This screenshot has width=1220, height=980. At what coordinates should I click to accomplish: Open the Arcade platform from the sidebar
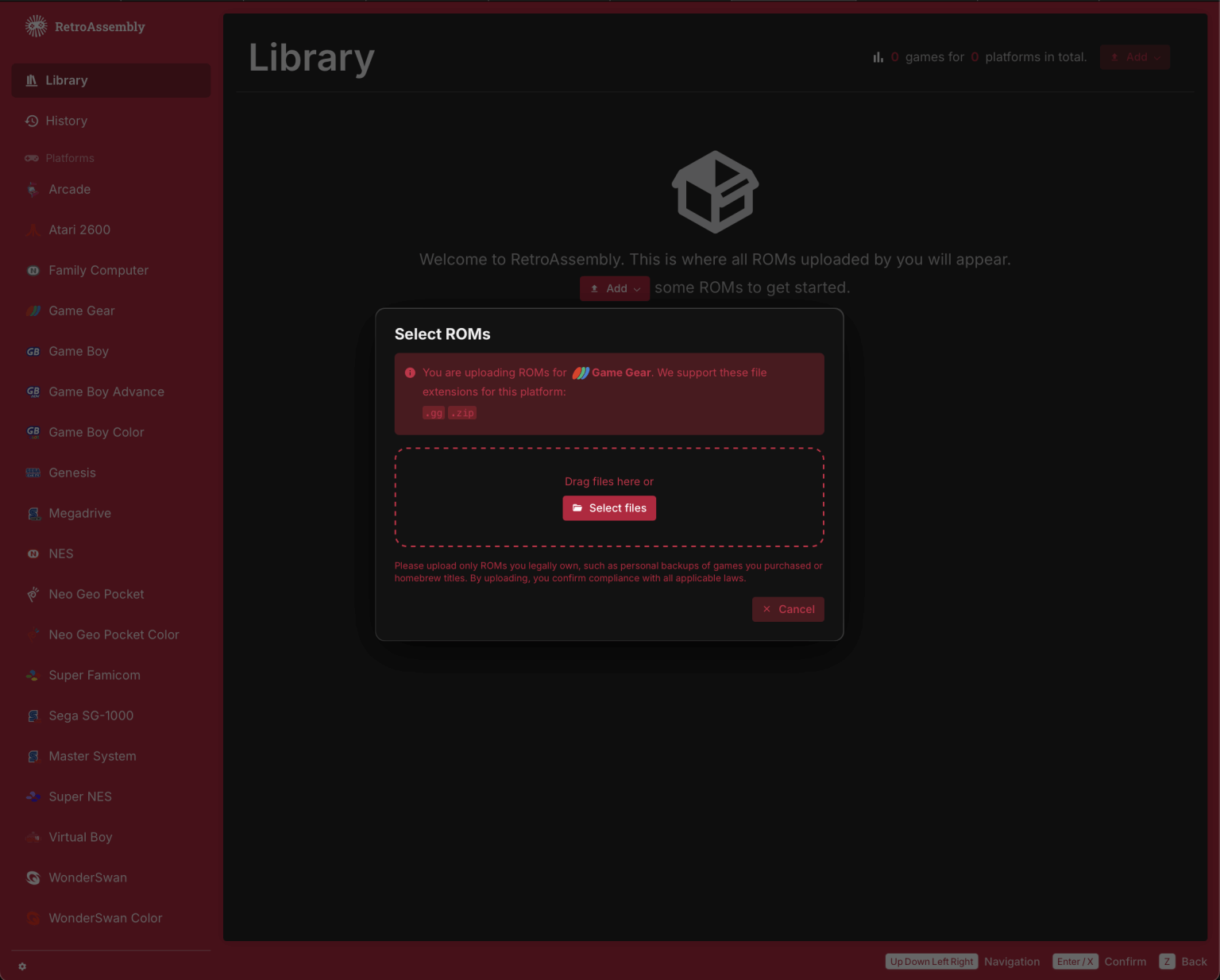coord(69,189)
